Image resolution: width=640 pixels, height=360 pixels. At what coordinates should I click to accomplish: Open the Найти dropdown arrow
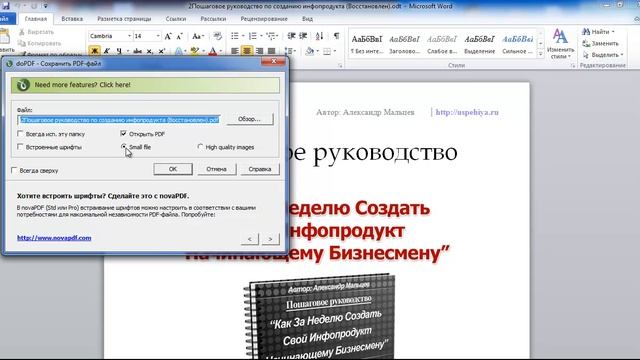click(x=613, y=32)
